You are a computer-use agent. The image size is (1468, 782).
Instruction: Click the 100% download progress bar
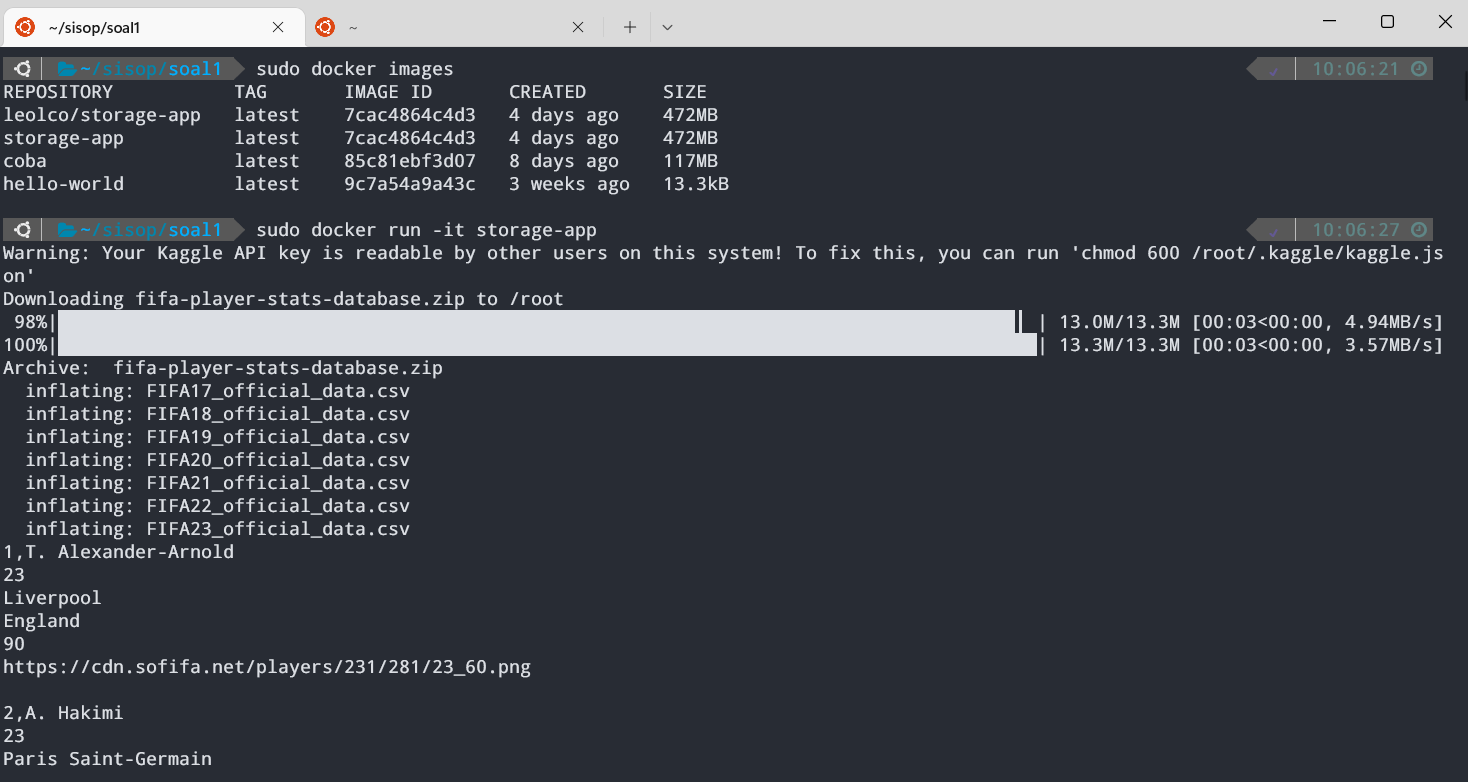pos(545,344)
